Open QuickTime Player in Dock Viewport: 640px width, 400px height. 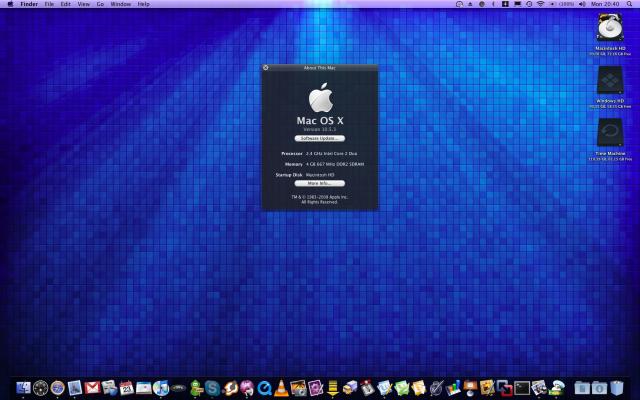264,388
